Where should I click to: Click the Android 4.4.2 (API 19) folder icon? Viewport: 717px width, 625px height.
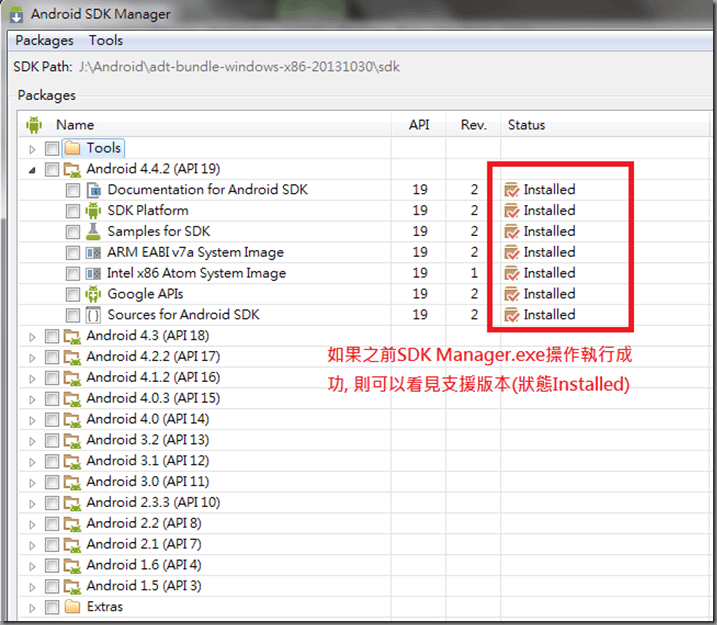[x=72, y=170]
